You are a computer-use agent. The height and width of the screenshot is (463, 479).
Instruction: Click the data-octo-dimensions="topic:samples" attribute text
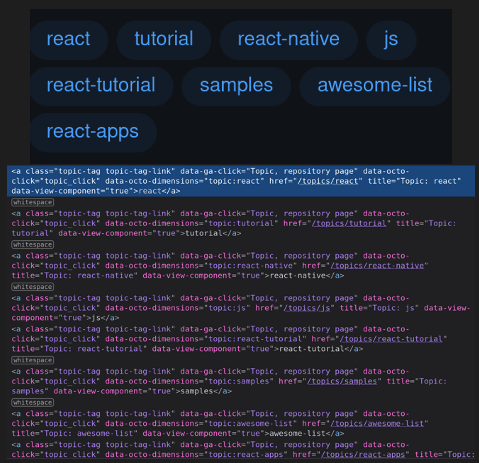point(189,381)
